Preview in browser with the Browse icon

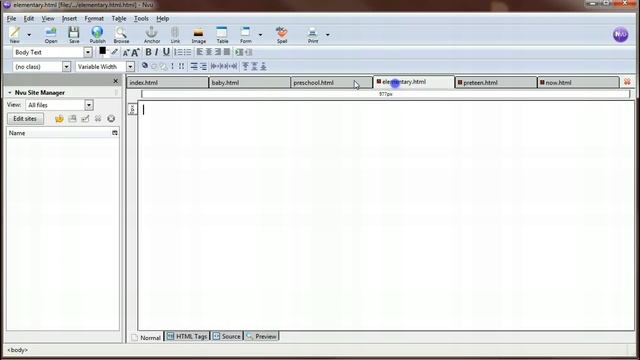121,35
